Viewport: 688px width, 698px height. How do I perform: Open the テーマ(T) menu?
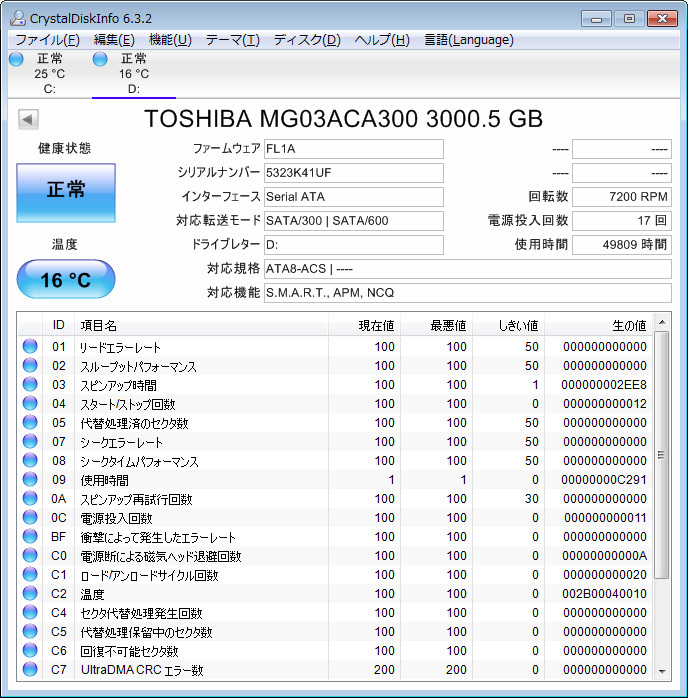(x=232, y=40)
